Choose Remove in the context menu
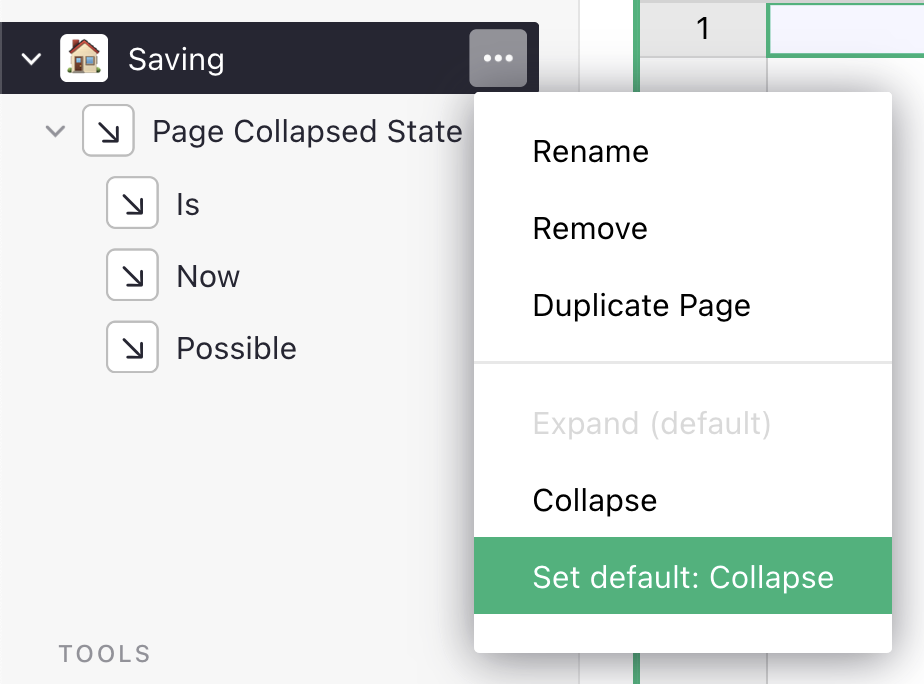Screen dimensions: 924x684 pos(589,228)
